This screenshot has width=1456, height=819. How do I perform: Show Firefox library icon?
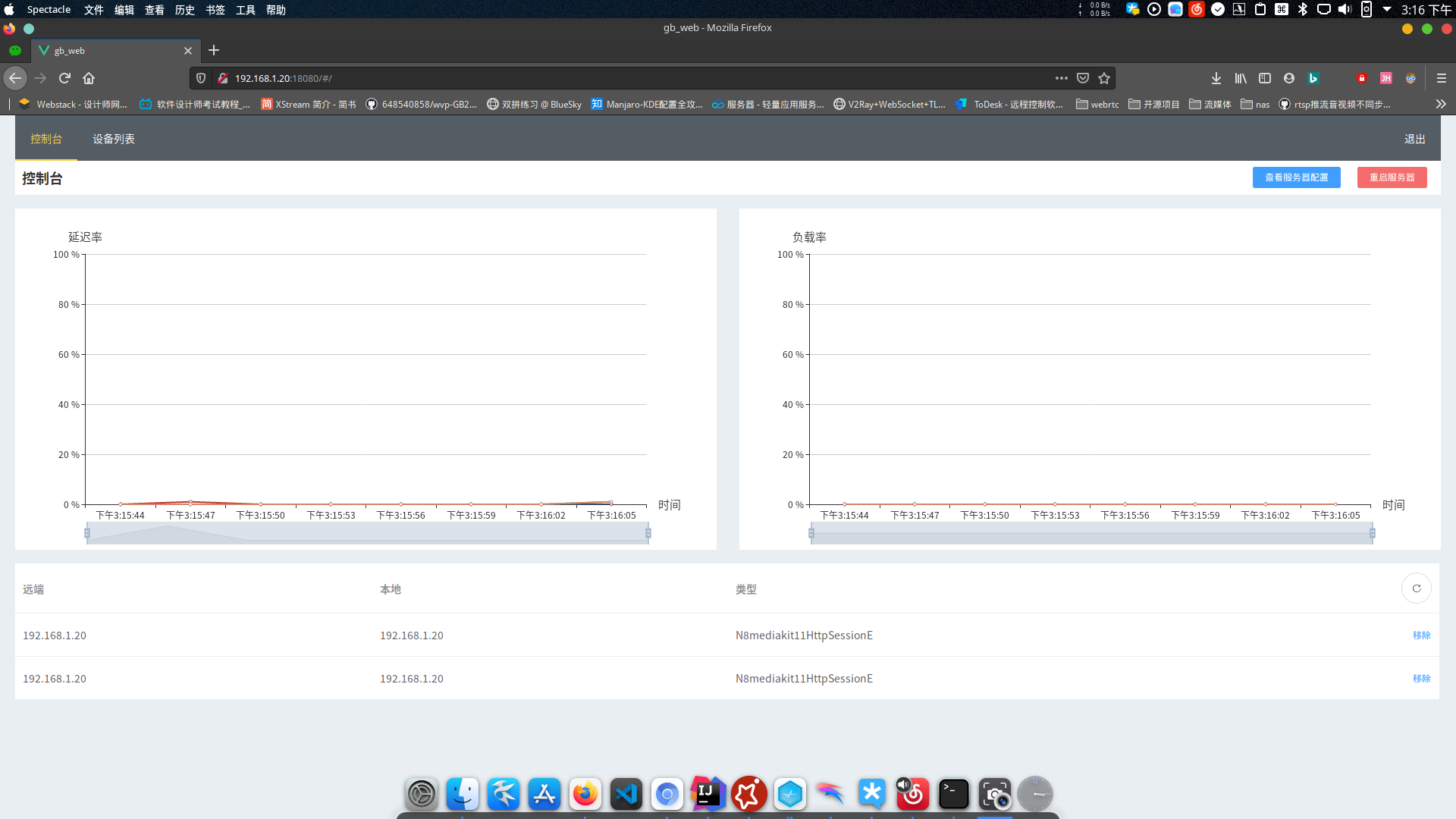(1241, 78)
